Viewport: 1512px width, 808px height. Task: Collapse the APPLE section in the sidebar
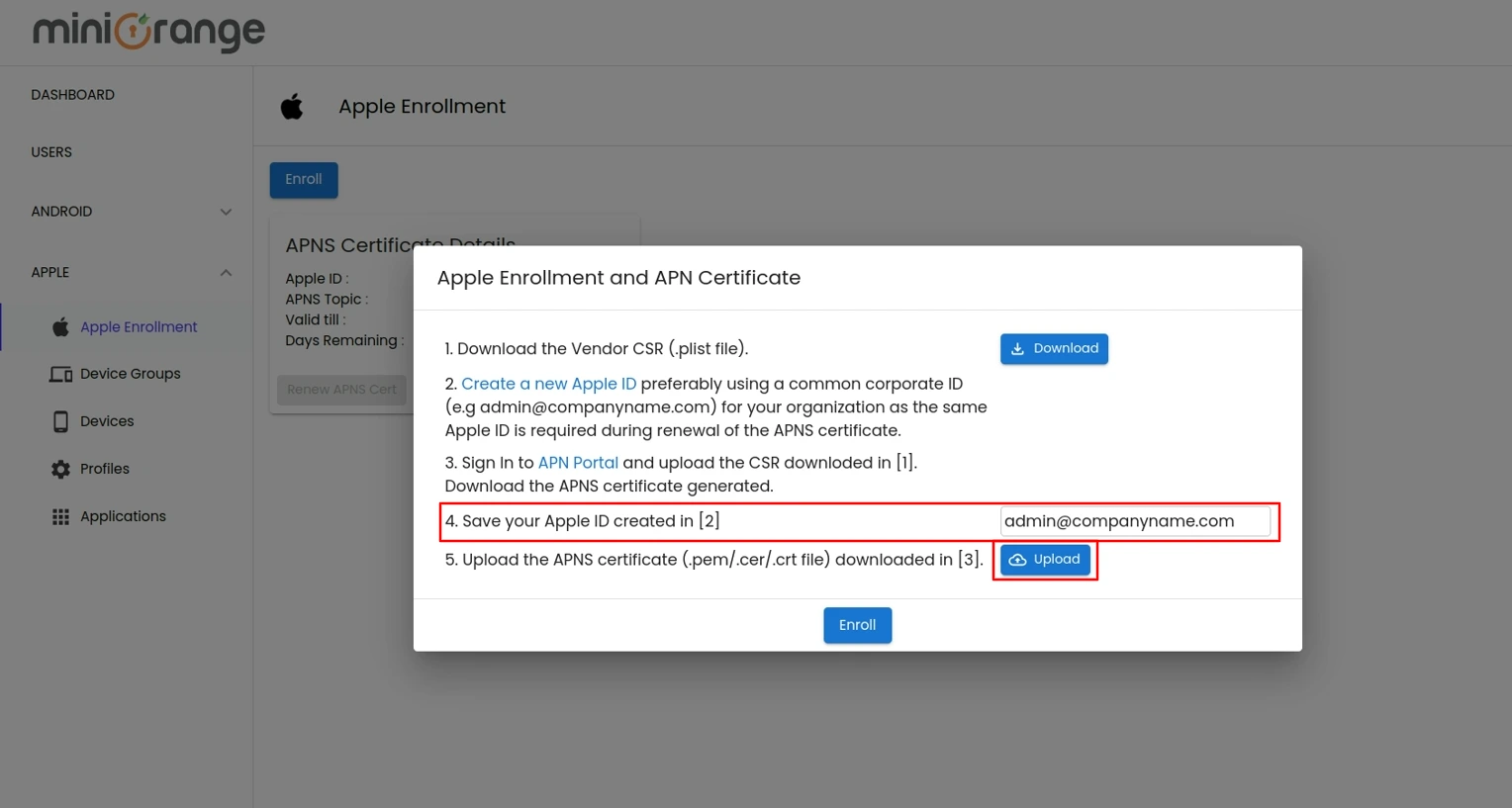[226, 272]
